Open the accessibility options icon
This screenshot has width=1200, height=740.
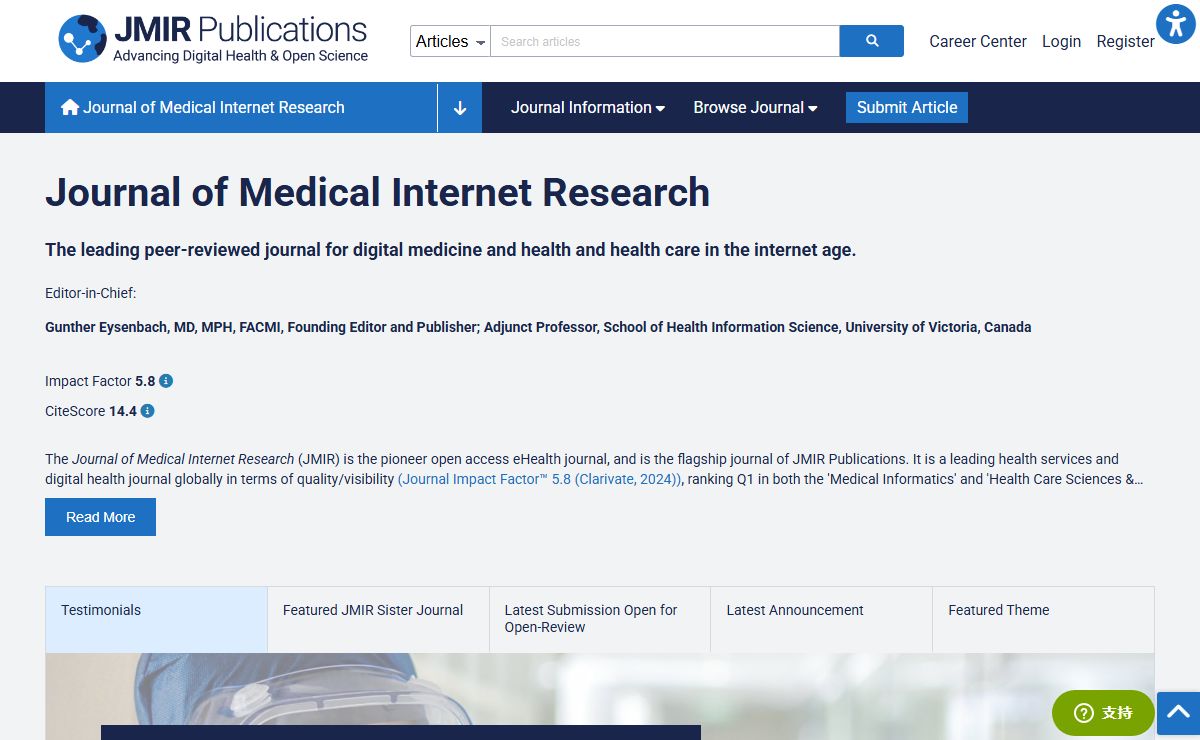pyautogui.click(x=1175, y=24)
